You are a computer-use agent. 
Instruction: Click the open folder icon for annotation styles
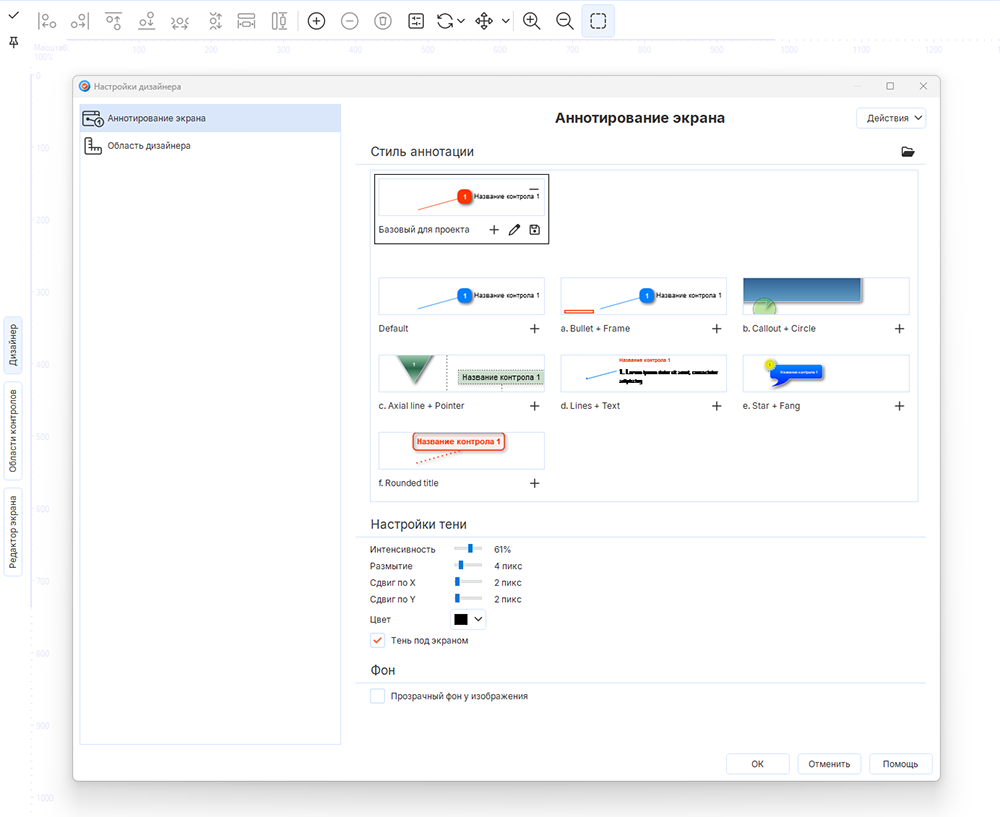click(x=908, y=152)
